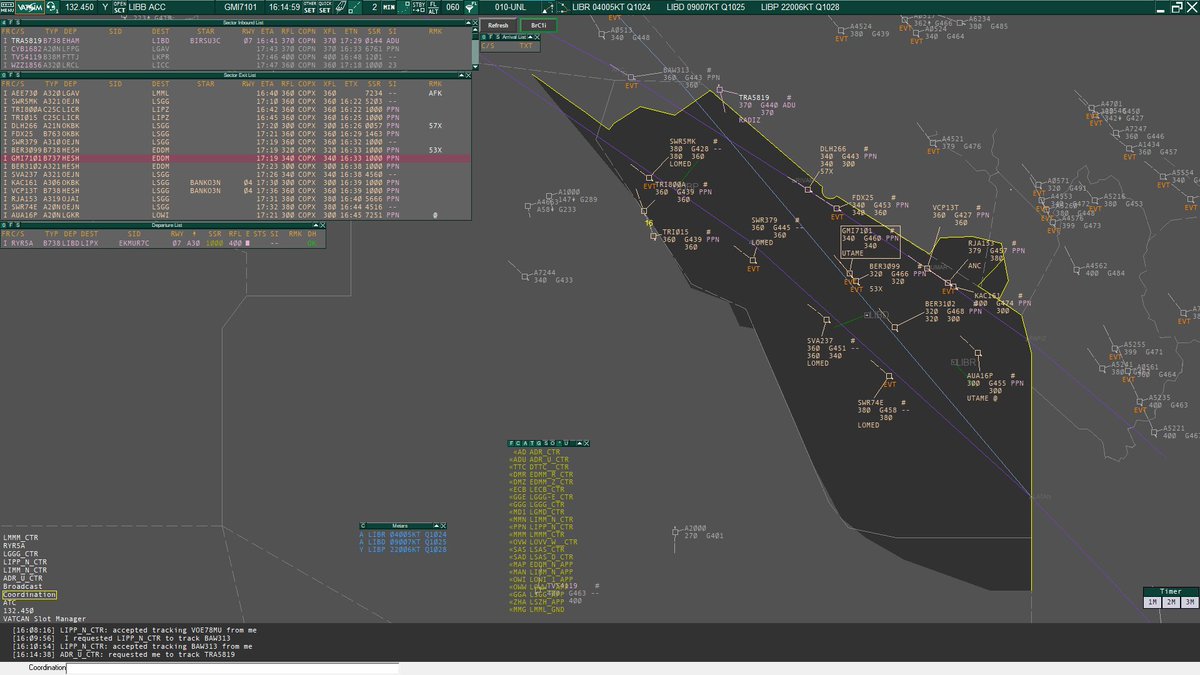Select the pencil drawing tool

[x=340, y=7]
